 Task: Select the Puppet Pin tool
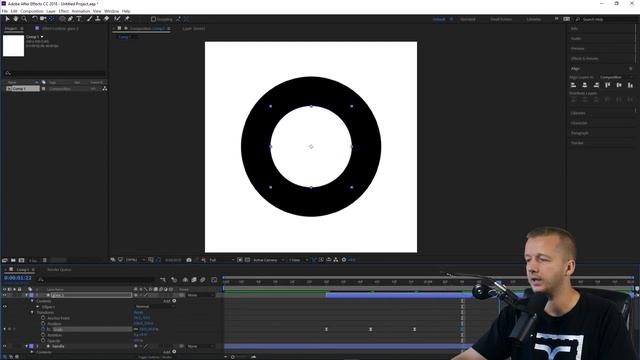click(127, 19)
